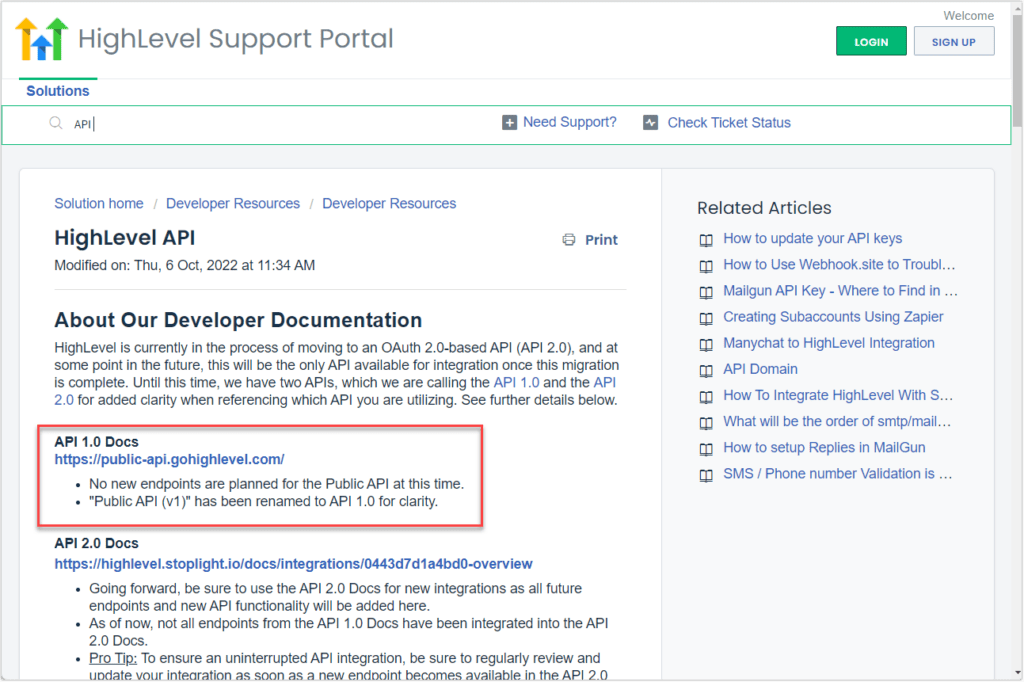The height and width of the screenshot is (682, 1024).
Task: Click the 'API 2.0 Docs' label
Action: click(97, 544)
